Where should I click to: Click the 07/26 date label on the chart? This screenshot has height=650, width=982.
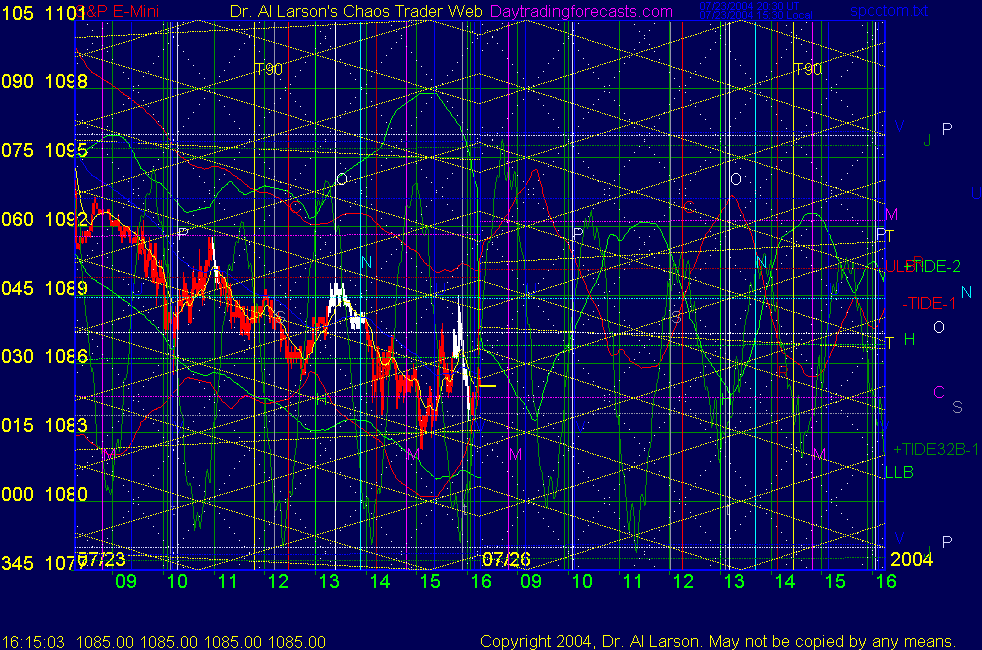pyautogui.click(x=506, y=559)
